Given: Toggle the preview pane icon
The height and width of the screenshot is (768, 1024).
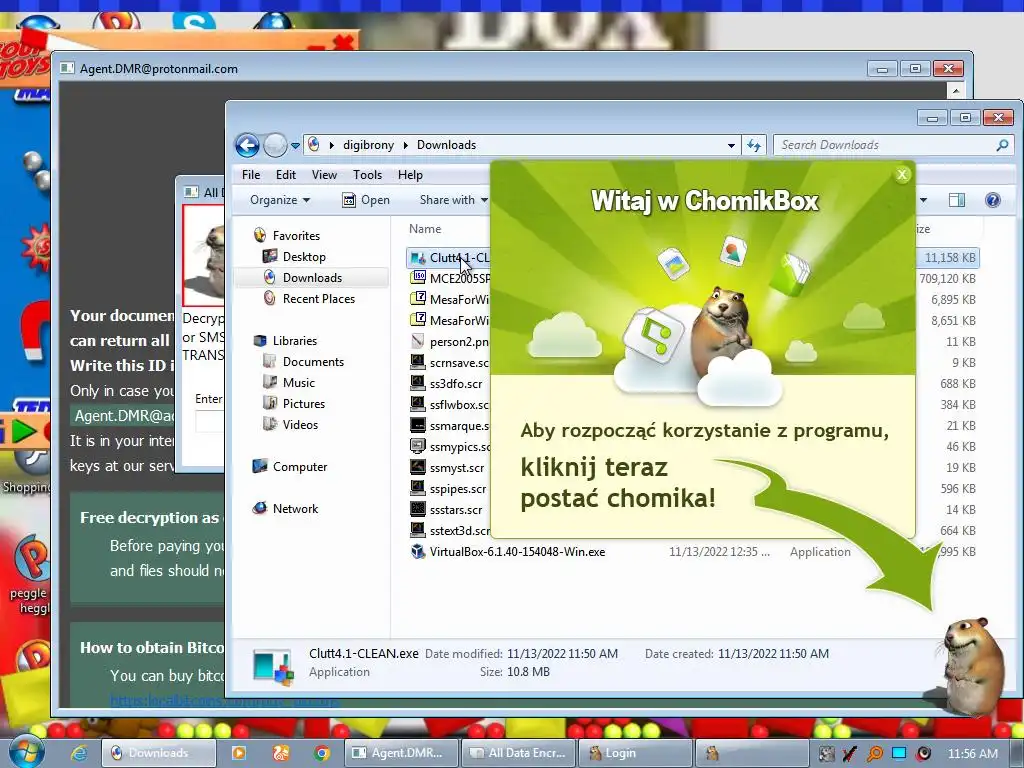Looking at the screenshot, I should click(x=957, y=200).
